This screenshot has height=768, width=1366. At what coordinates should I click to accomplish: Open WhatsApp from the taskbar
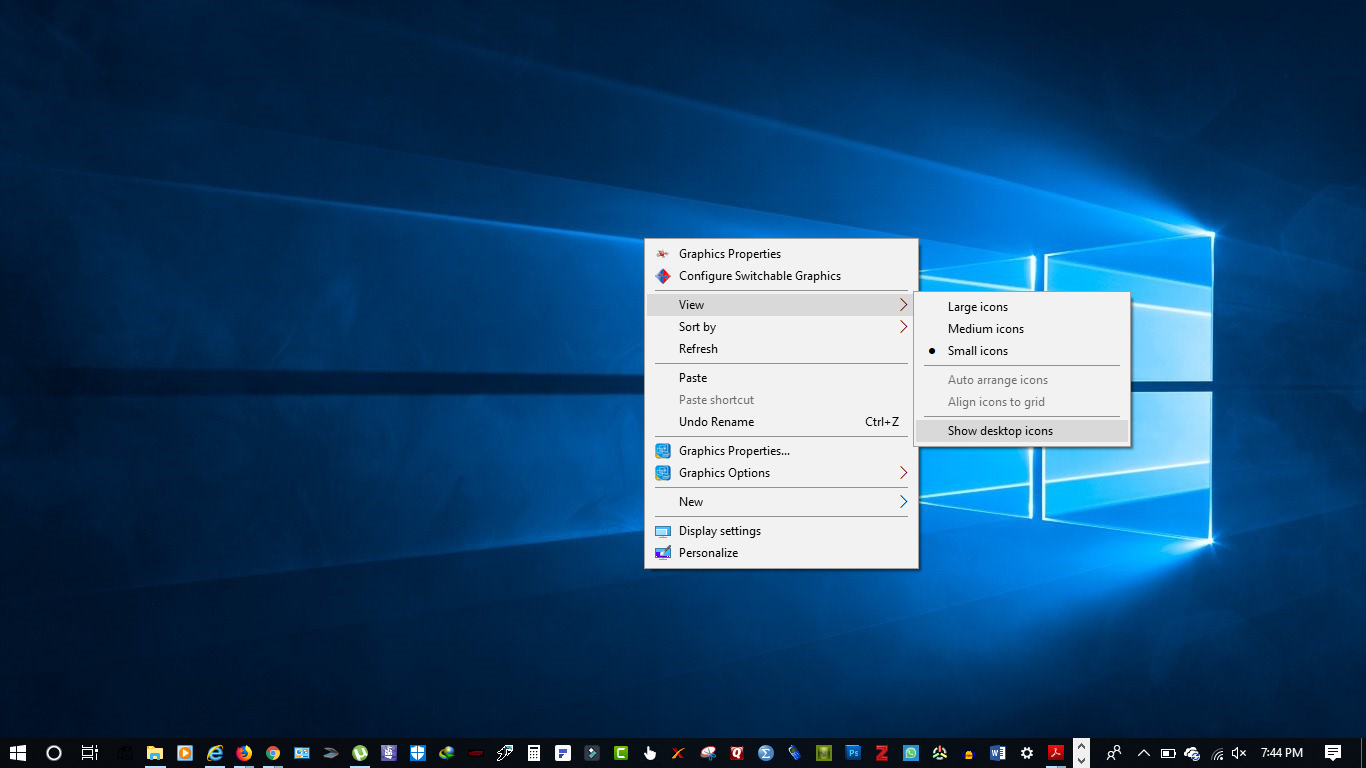(x=911, y=752)
